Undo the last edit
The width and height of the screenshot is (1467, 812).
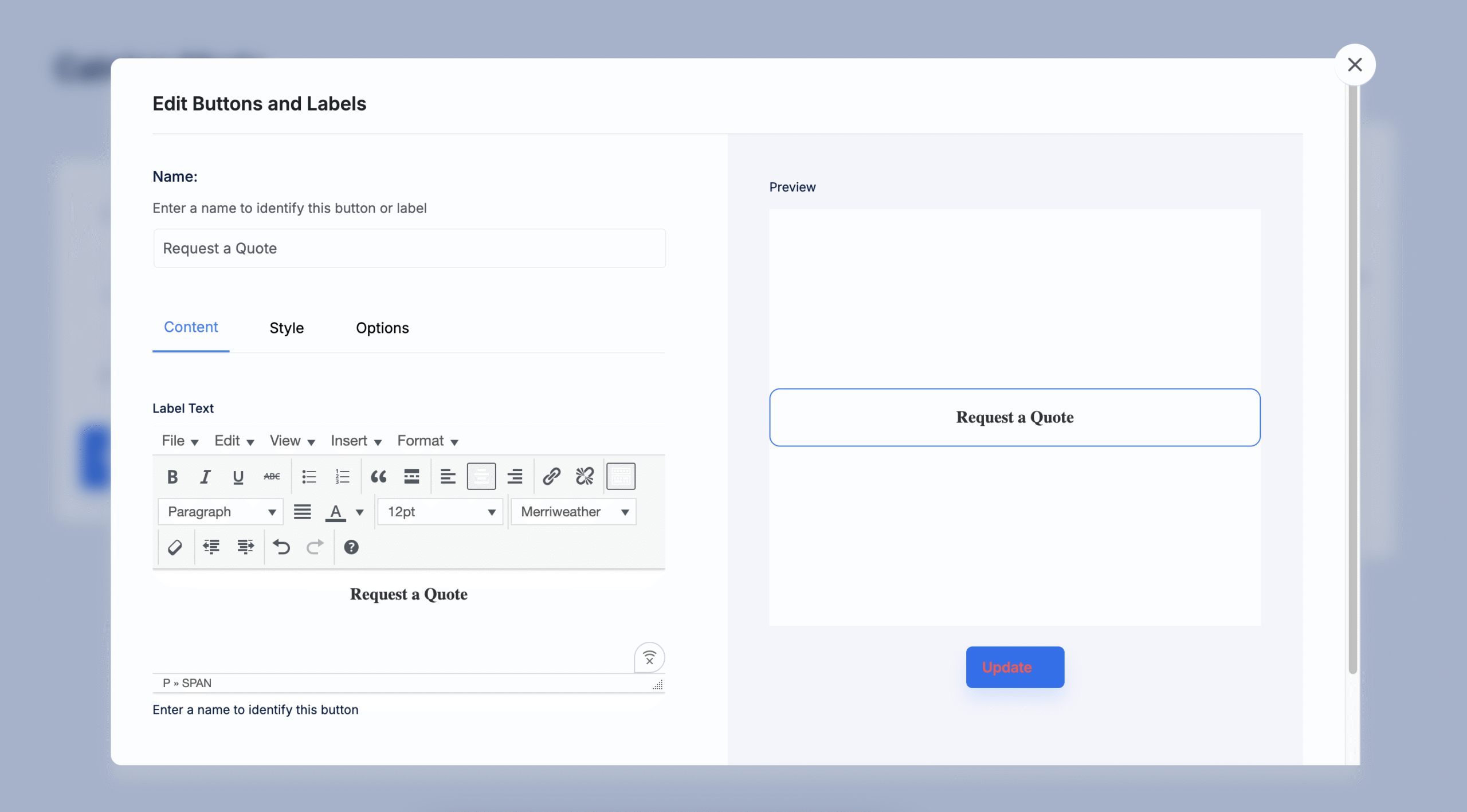(281, 547)
